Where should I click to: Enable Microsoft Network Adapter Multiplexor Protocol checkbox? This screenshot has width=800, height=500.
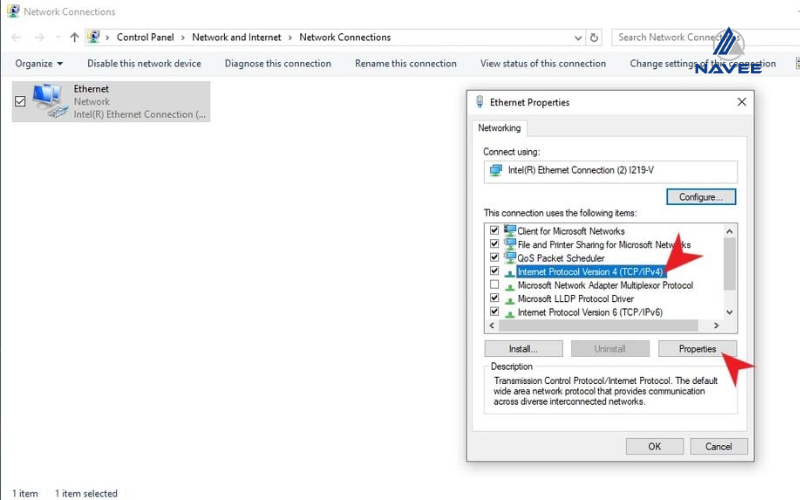tap(494, 285)
